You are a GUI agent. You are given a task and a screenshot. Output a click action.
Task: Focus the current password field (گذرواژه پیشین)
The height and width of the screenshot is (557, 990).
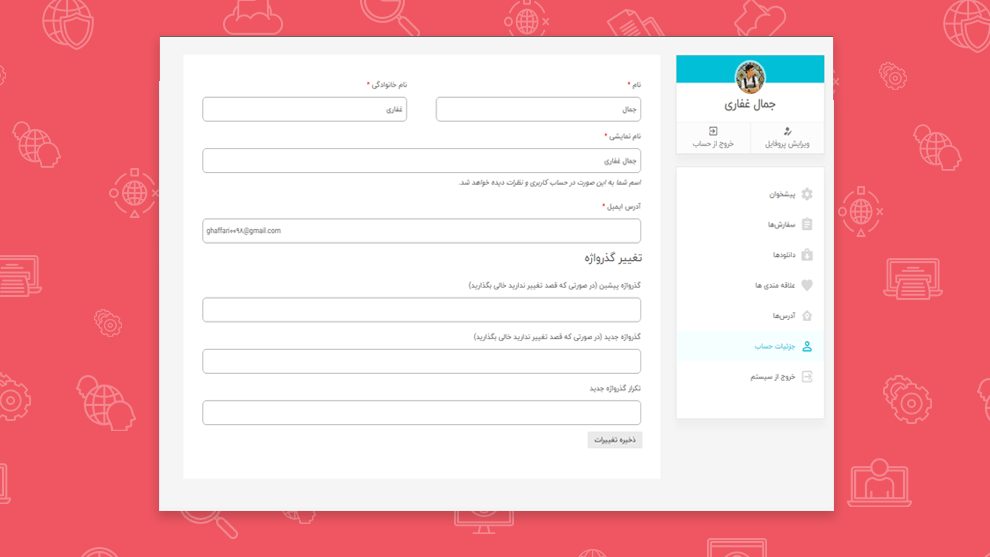421,310
